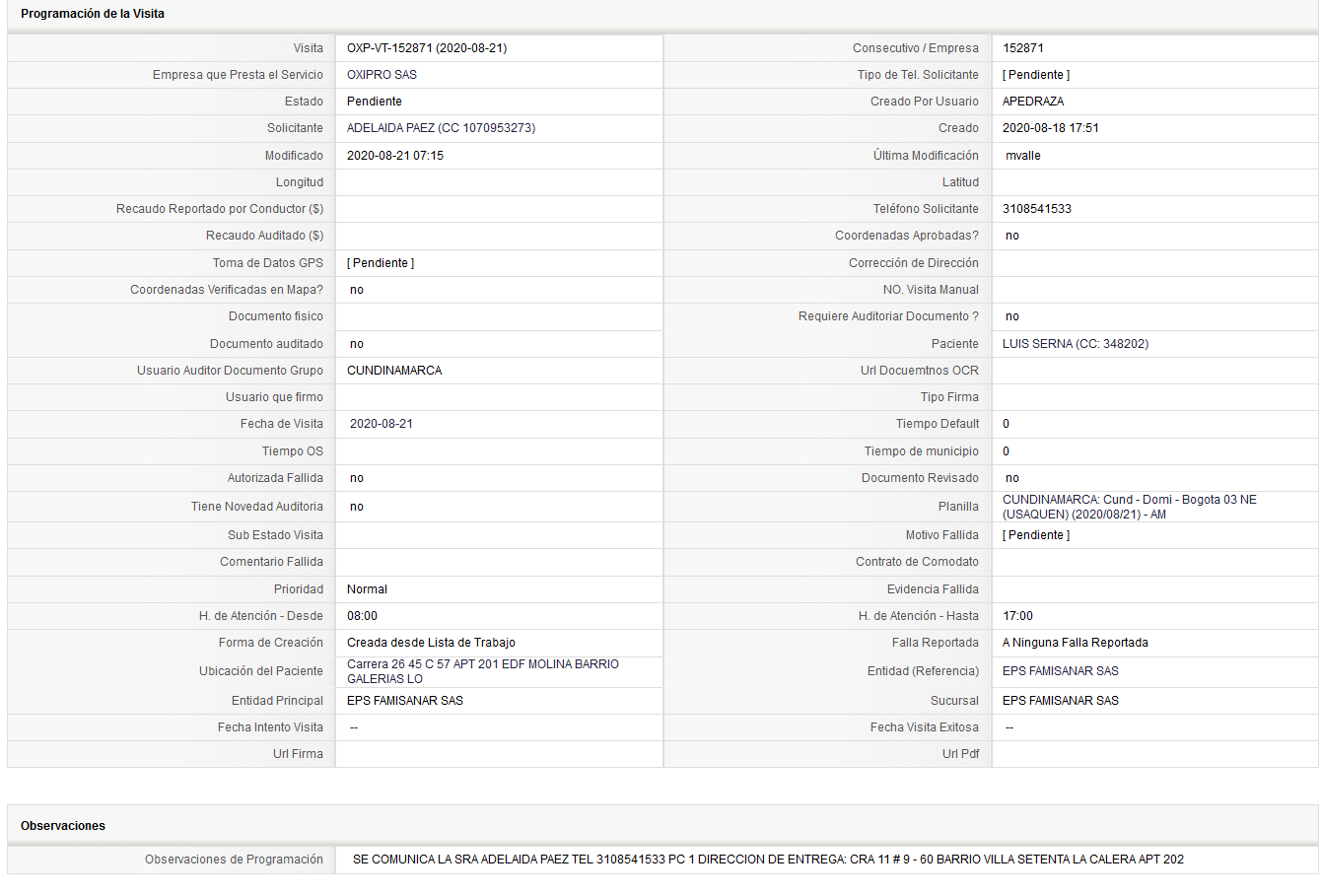Click the 'Tiempo OS' label
1322x896 pixels.
pos(293,451)
